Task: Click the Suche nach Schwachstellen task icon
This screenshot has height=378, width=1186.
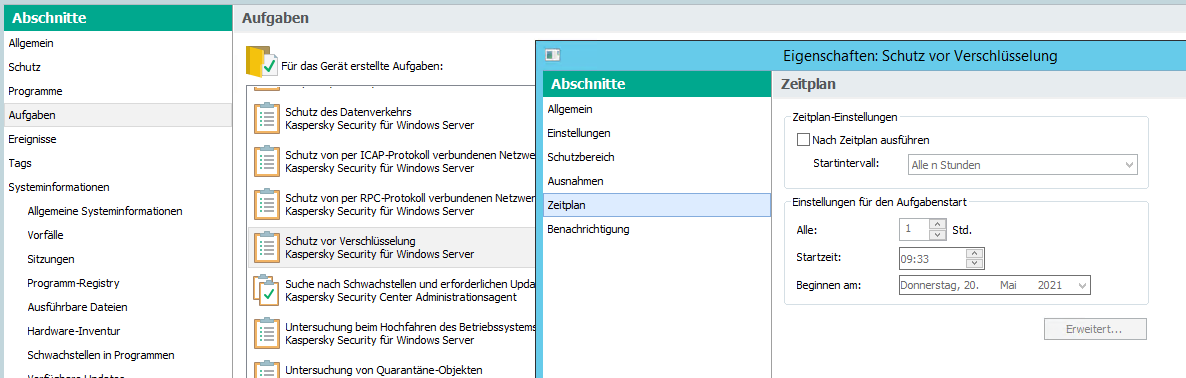Action: click(x=266, y=290)
